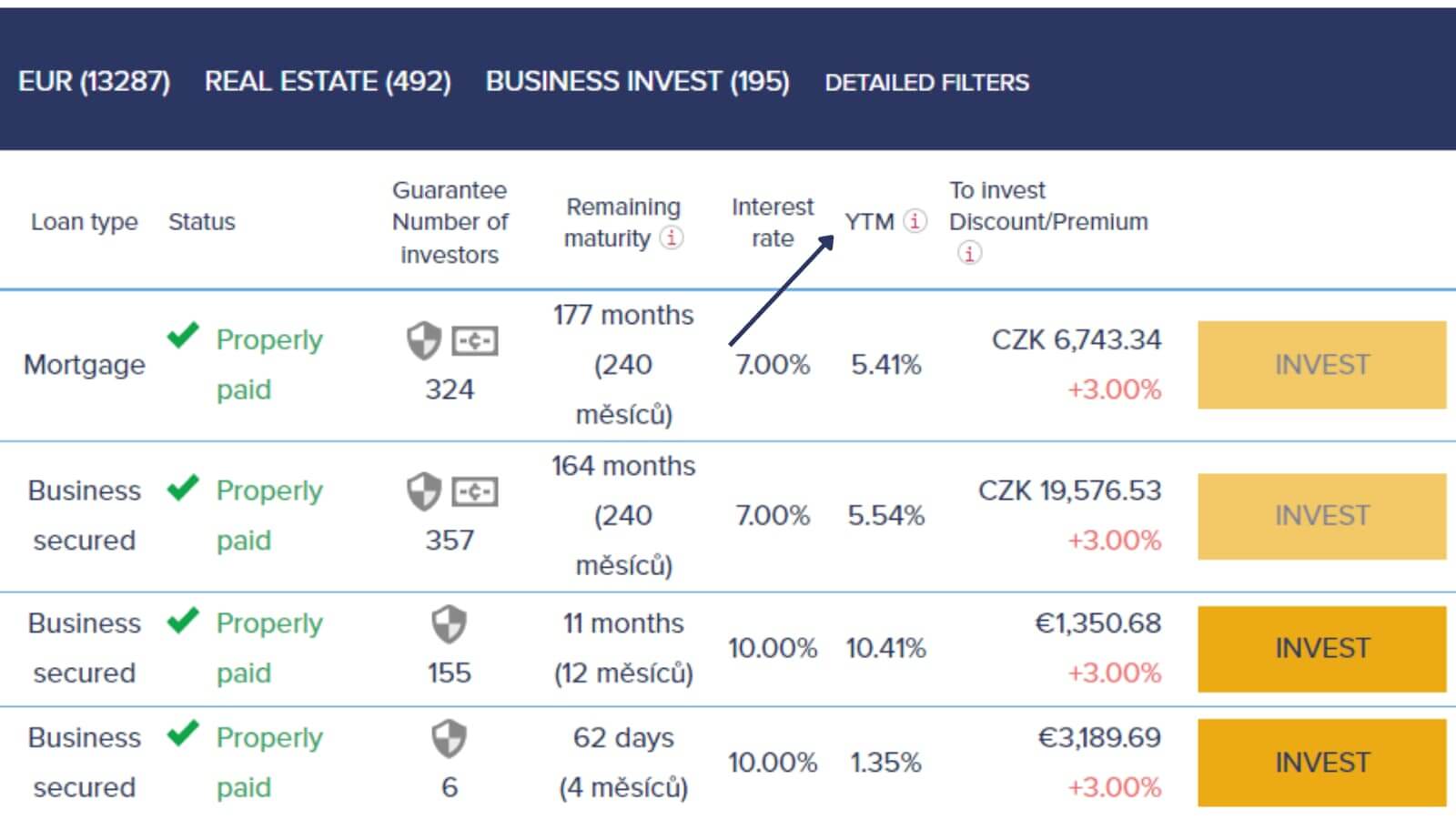
Task: Click the Discount/Premium info icon
Action: click(x=969, y=253)
